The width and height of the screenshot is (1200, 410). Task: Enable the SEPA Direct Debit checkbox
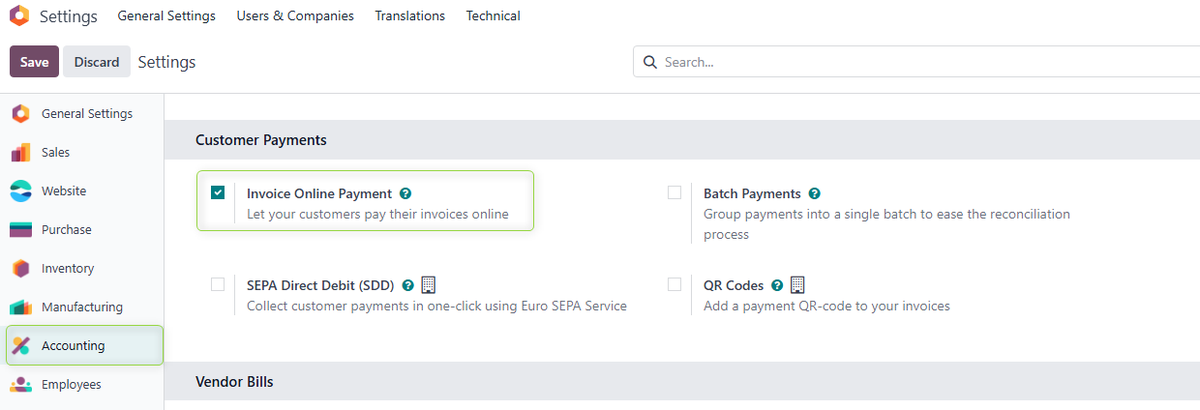(x=217, y=284)
